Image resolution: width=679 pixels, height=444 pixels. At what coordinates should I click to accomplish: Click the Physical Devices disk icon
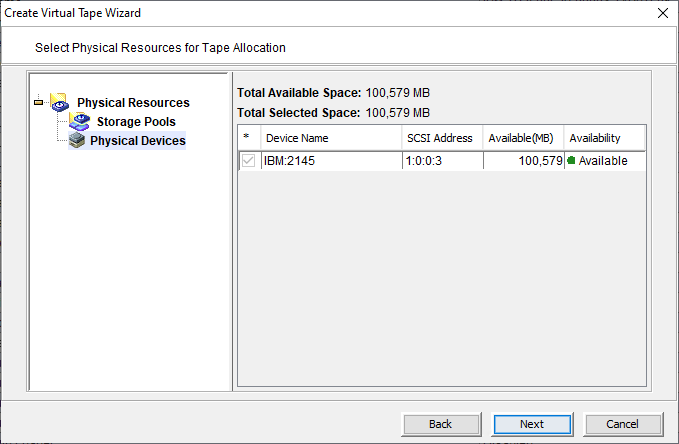[77, 140]
